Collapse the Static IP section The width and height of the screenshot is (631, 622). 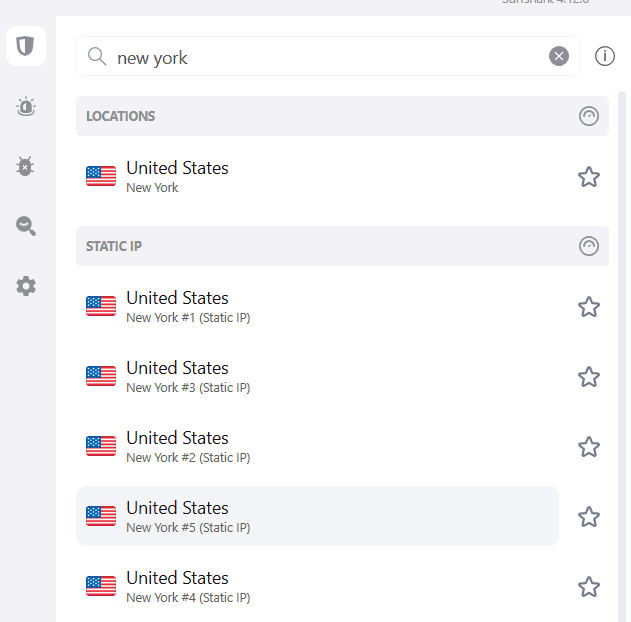589,246
